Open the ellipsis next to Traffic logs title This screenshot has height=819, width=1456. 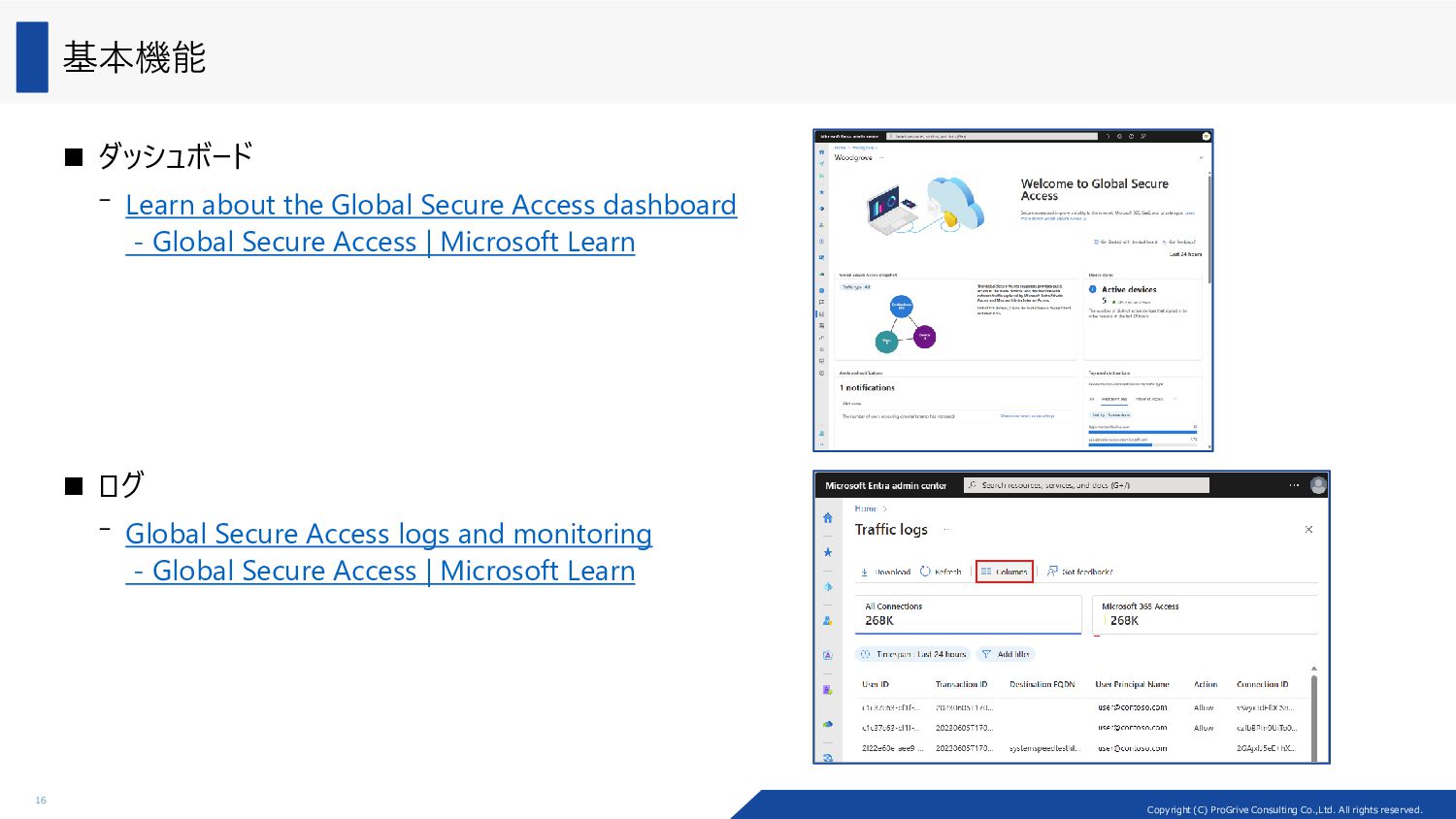(946, 530)
